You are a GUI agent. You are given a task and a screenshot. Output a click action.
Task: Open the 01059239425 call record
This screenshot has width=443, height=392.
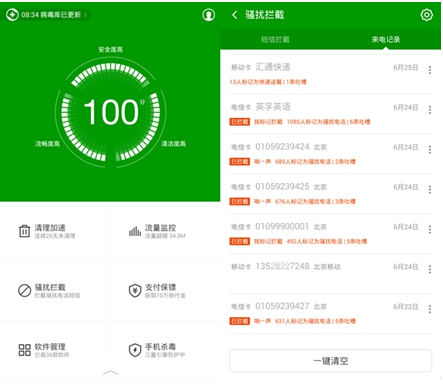[330, 194]
